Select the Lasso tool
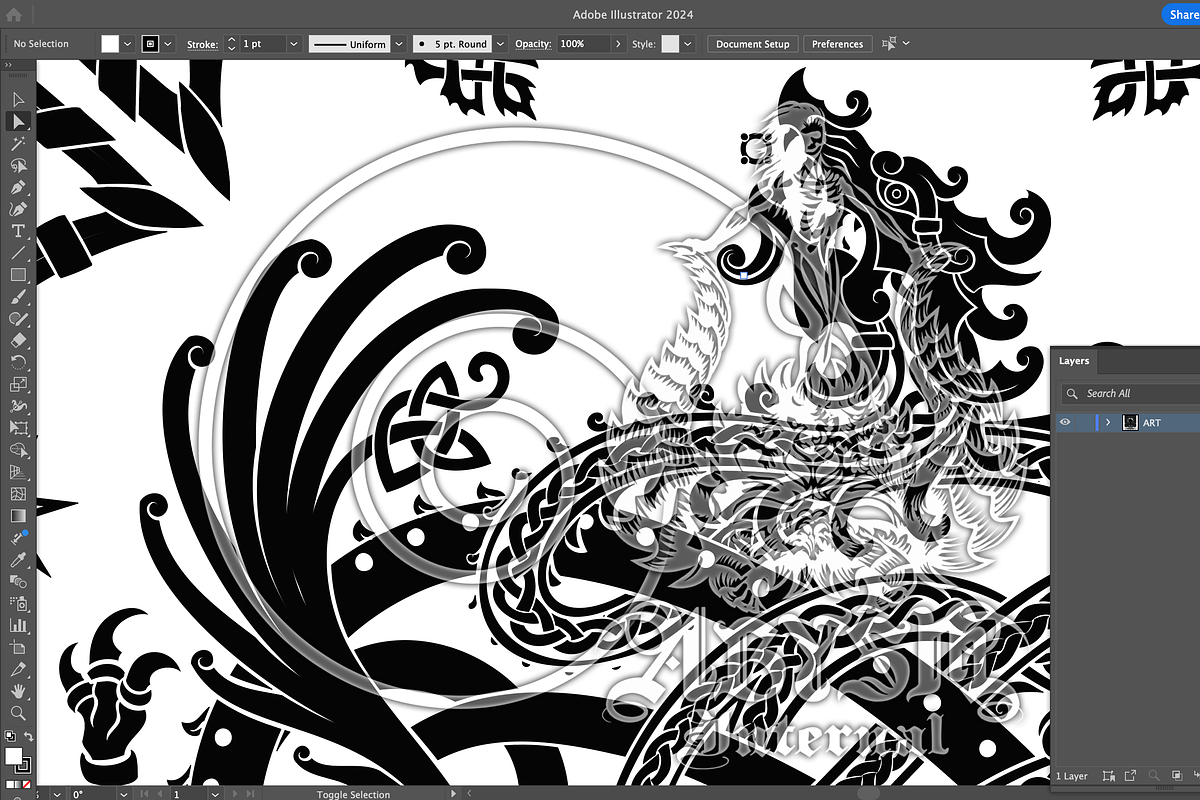Image resolution: width=1200 pixels, height=800 pixels. 18,166
